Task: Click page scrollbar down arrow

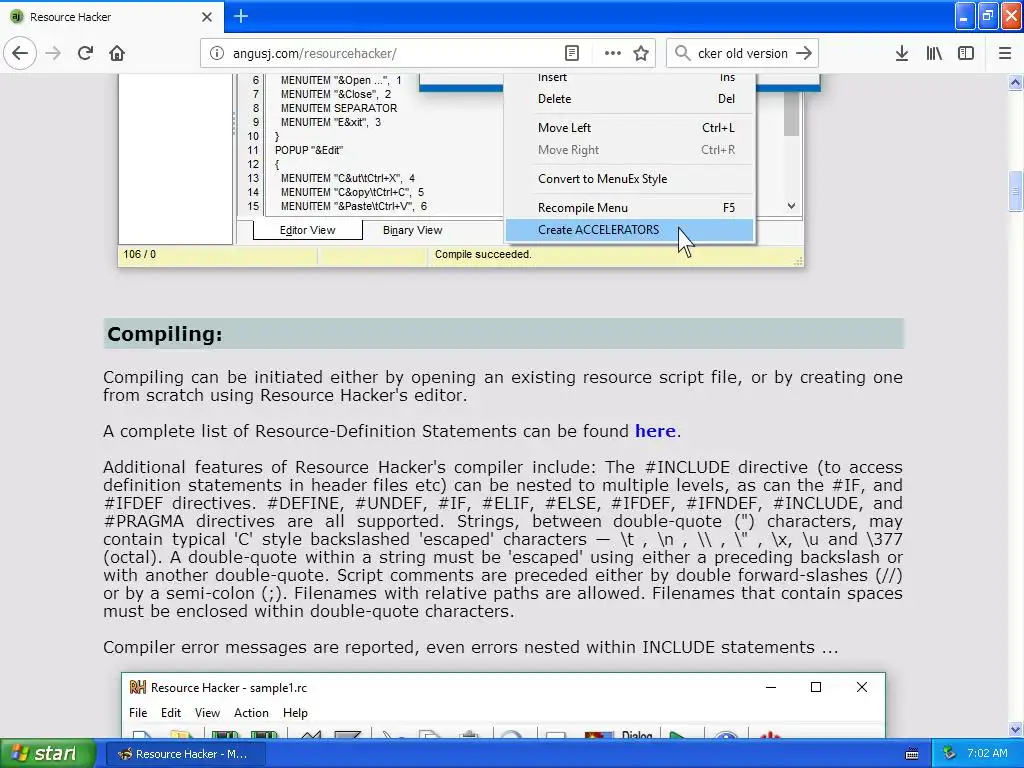Action: click(1015, 729)
